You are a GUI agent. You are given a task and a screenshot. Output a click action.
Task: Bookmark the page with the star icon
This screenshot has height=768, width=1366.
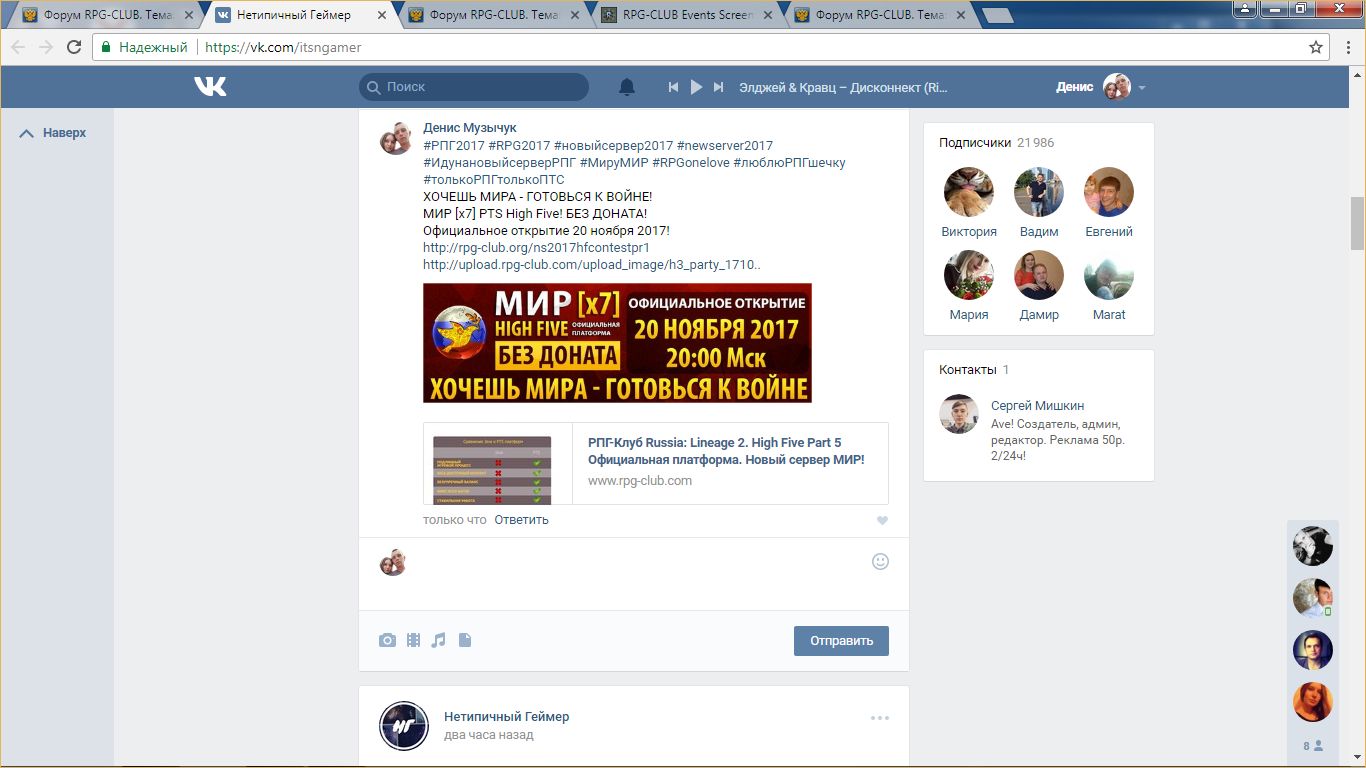(x=1316, y=47)
